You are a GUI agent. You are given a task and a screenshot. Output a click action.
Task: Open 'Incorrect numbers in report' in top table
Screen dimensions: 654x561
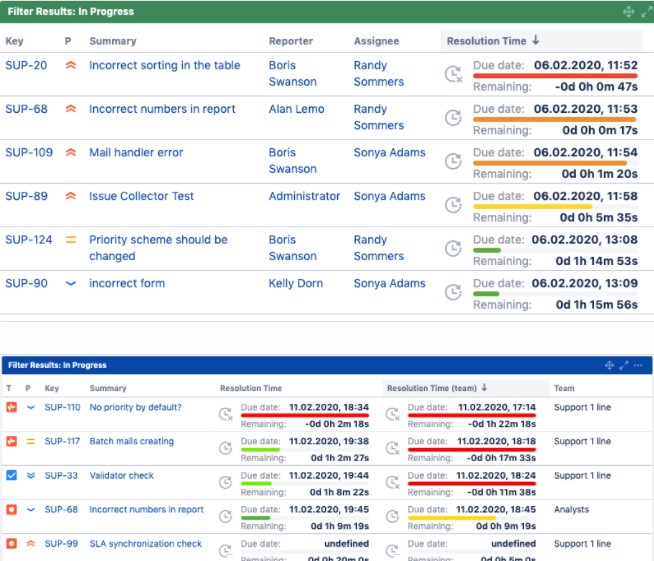(x=162, y=109)
